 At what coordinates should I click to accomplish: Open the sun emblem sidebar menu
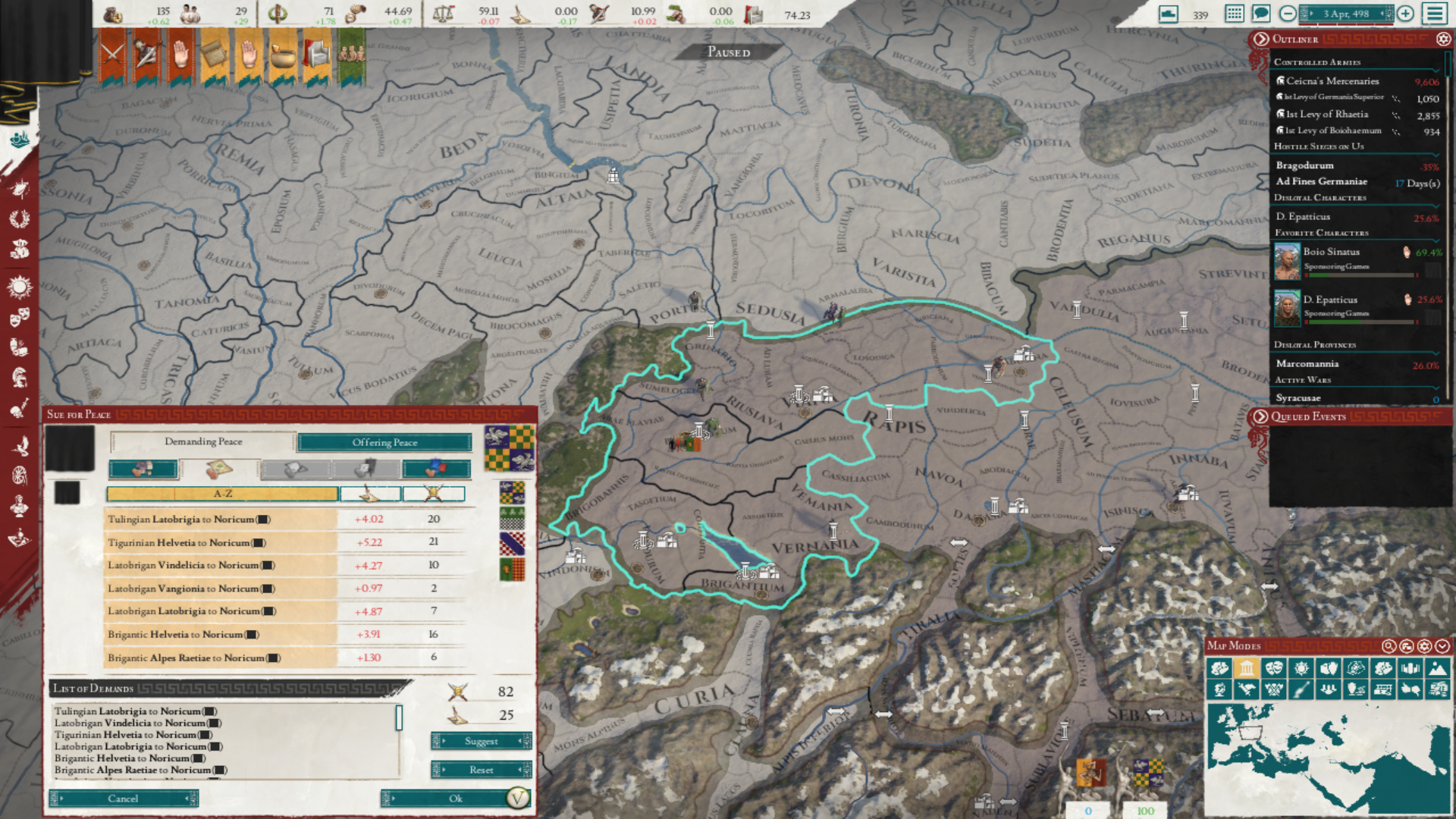pos(19,286)
